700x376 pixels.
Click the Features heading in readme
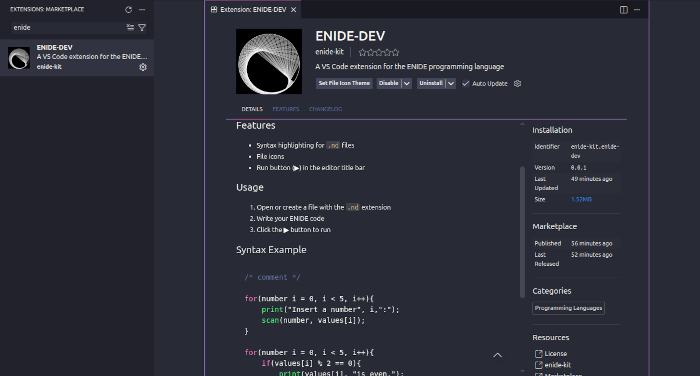point(255,126)
